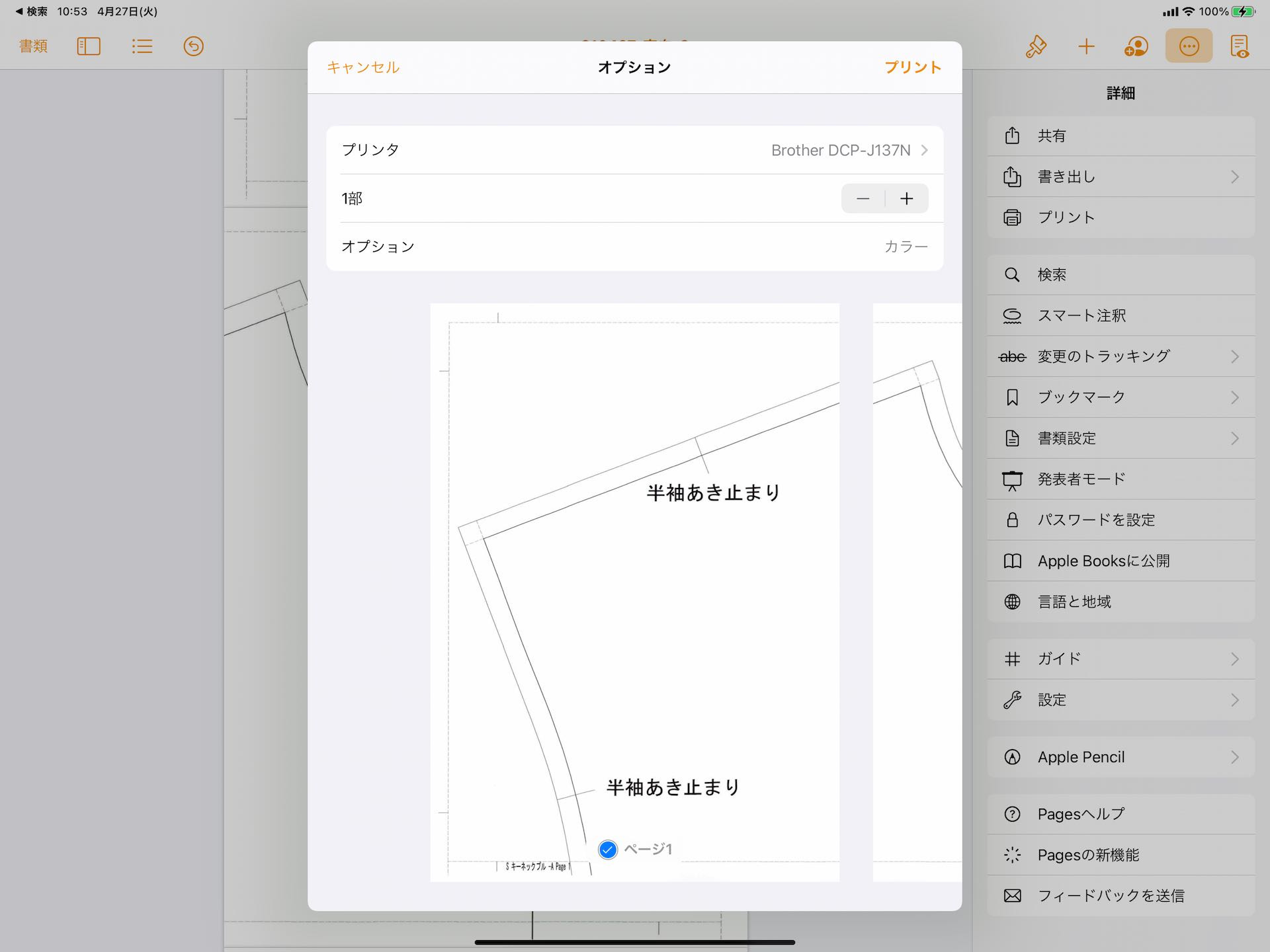This screenshot has width=1270, height=952.
Task: Expand the Apple Pencil settings
Action: coord(1120,756)
